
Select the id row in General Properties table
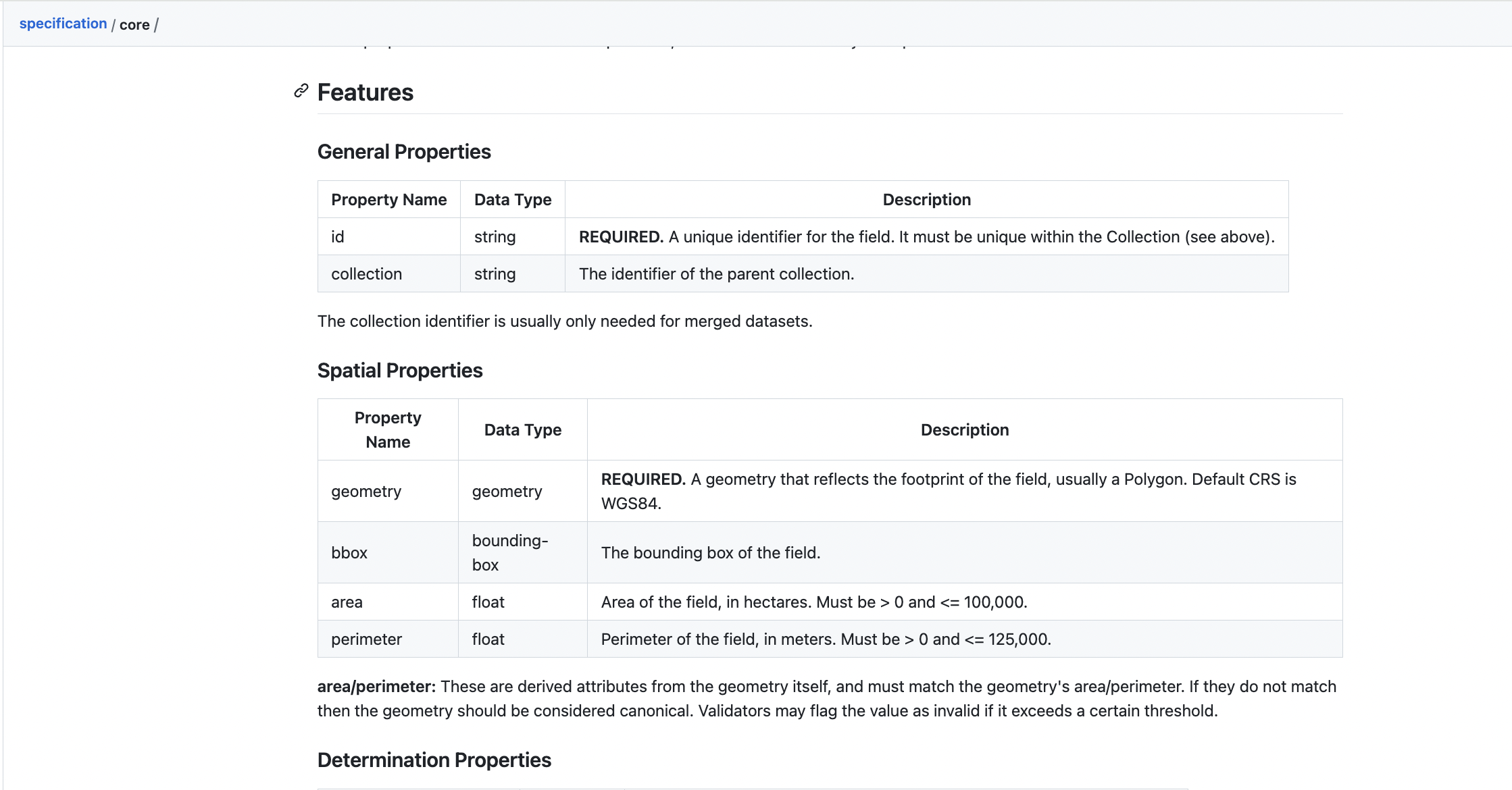pos(338,236)
